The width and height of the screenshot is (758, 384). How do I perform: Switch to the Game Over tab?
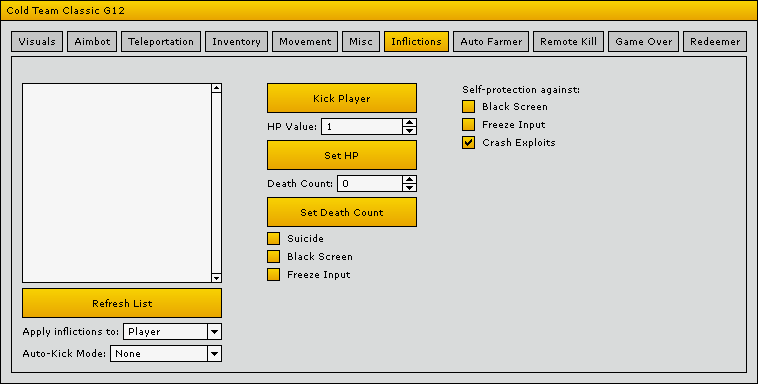(643, 42)
